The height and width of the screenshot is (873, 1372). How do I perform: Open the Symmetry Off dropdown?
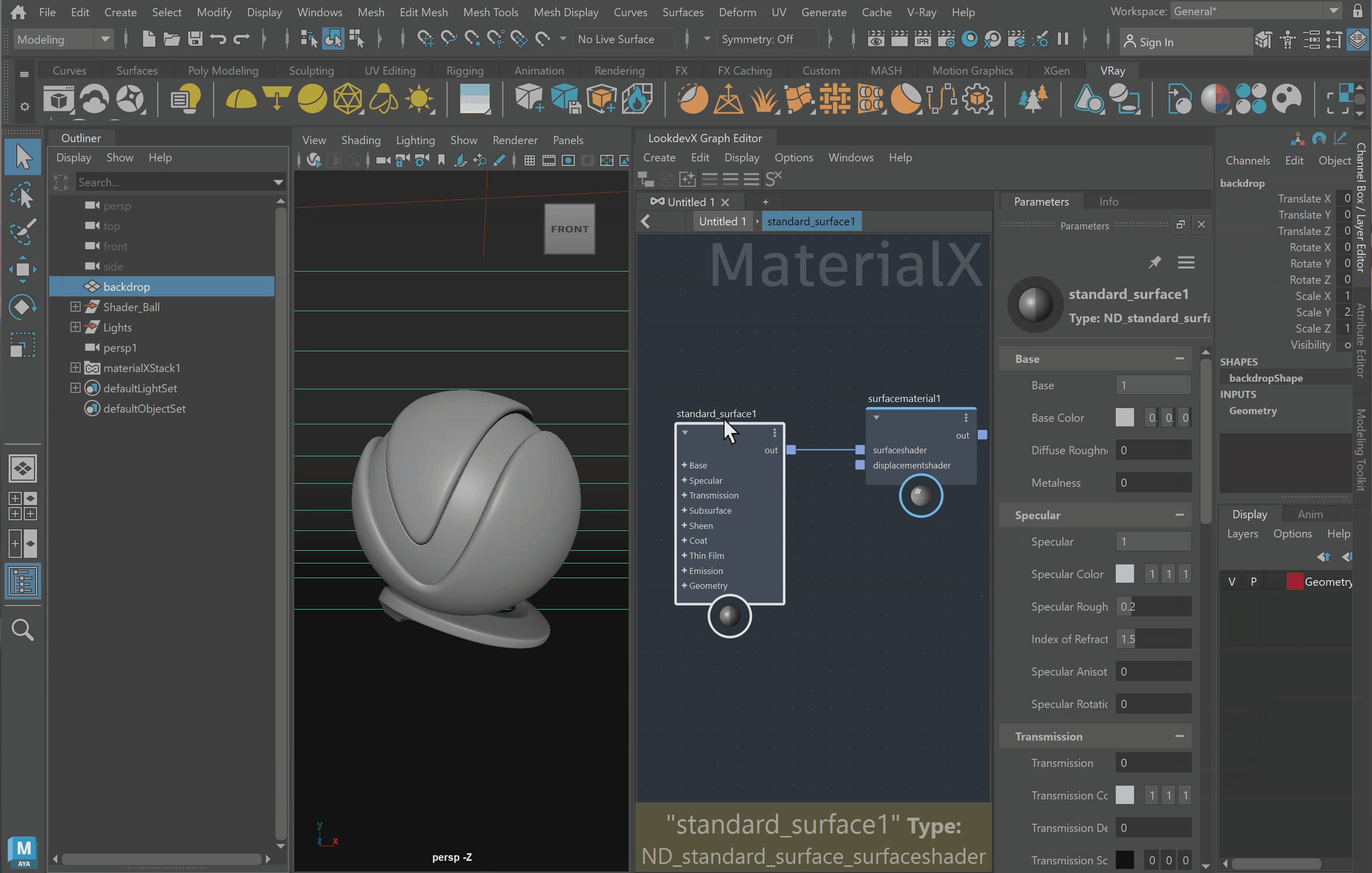[x=767, y=39]
